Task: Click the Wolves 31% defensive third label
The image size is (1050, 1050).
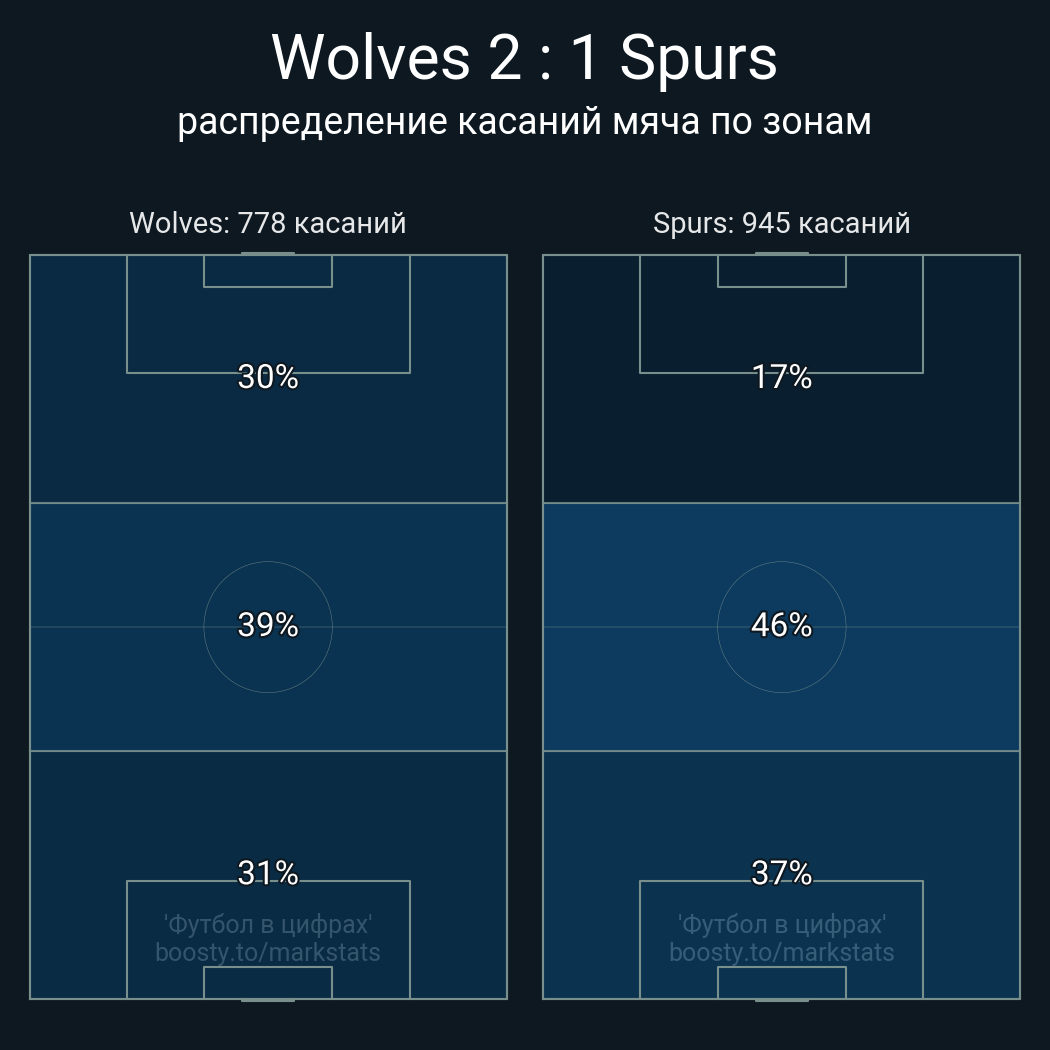Action: point(268,873)
